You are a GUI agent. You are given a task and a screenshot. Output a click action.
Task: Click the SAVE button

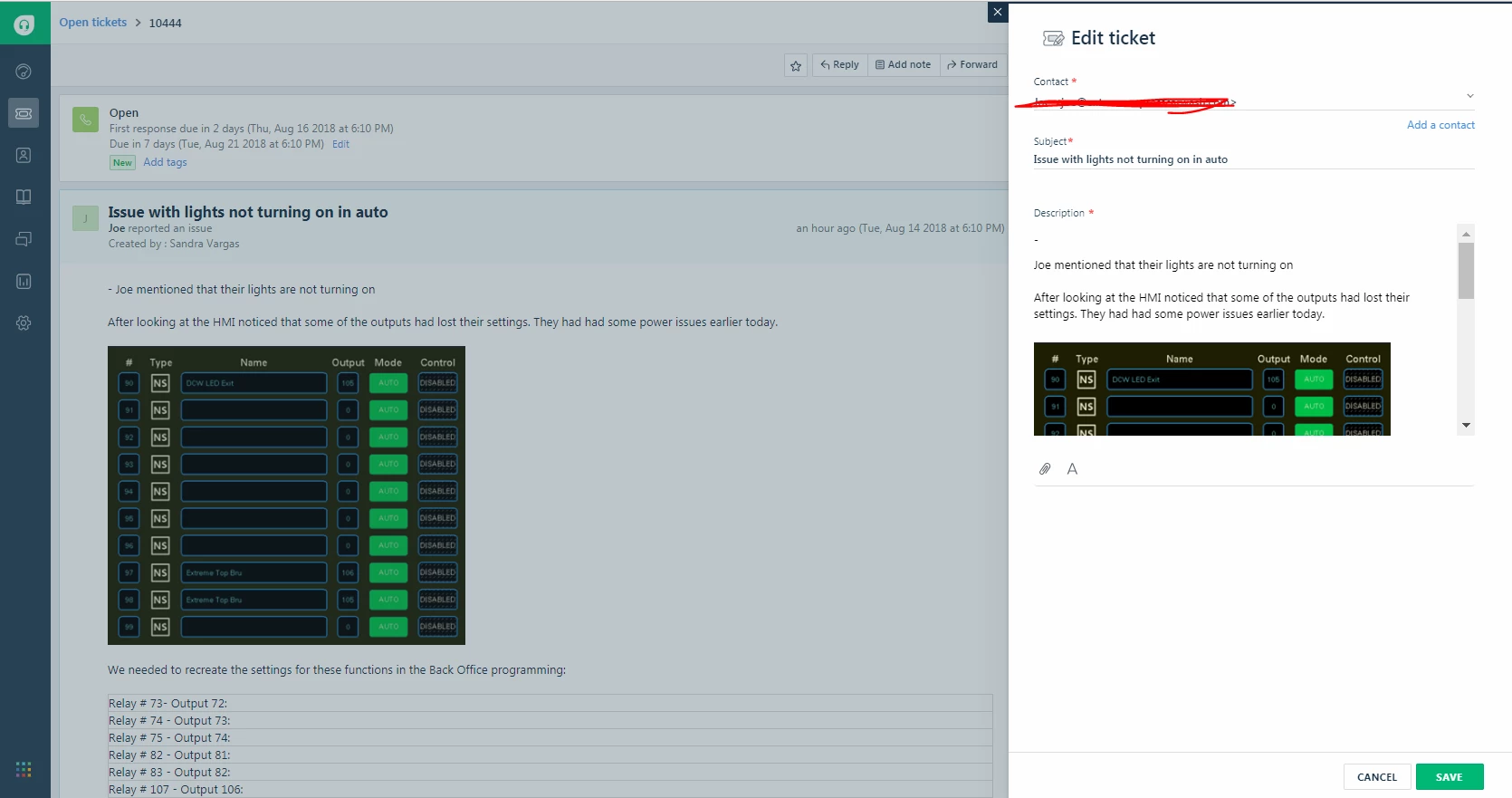click(1450, 777)
